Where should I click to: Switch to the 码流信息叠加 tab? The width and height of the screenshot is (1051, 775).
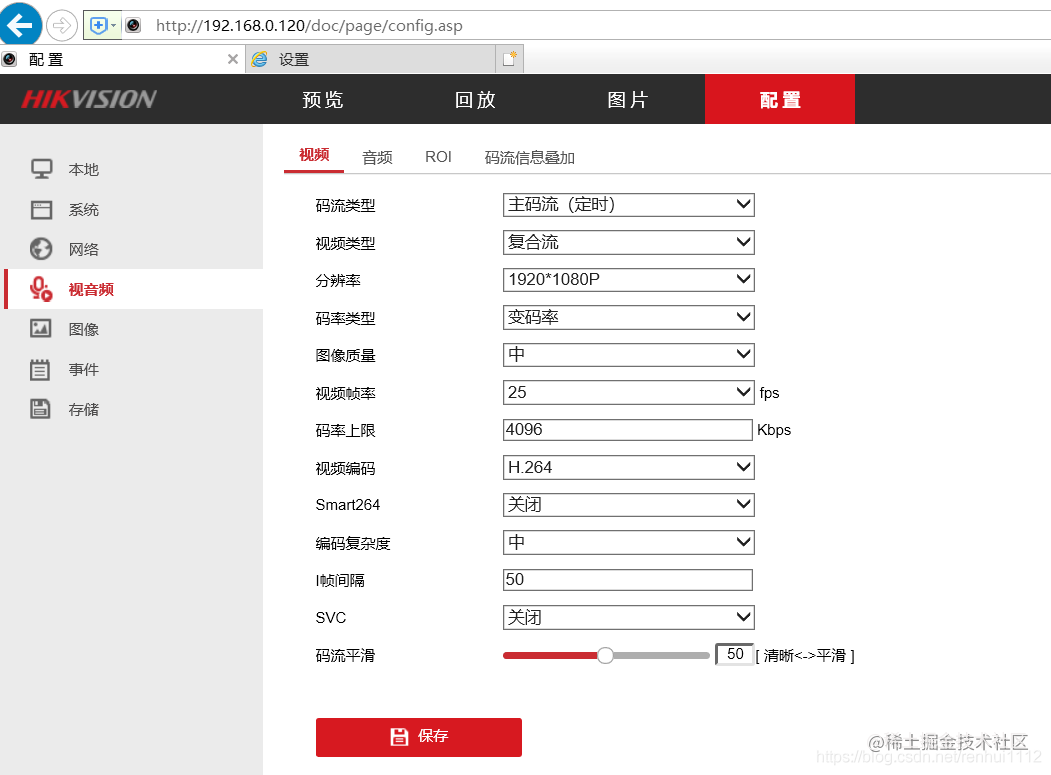point(528,156)
